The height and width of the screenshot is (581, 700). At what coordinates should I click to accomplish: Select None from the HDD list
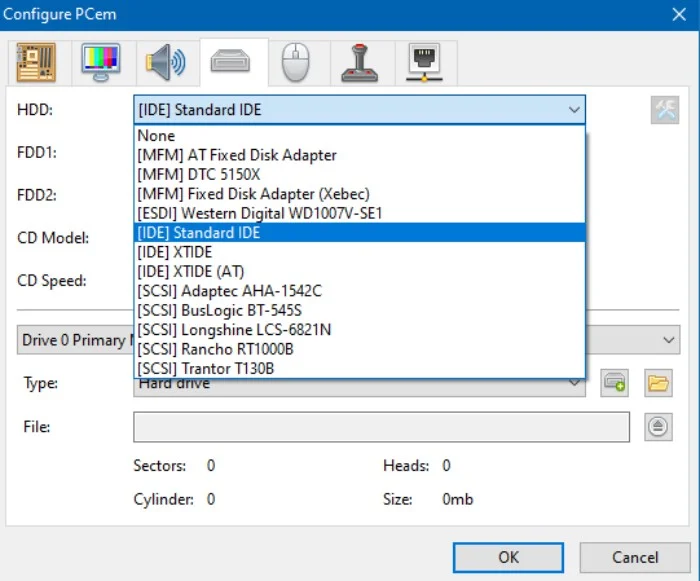point(156,136)
